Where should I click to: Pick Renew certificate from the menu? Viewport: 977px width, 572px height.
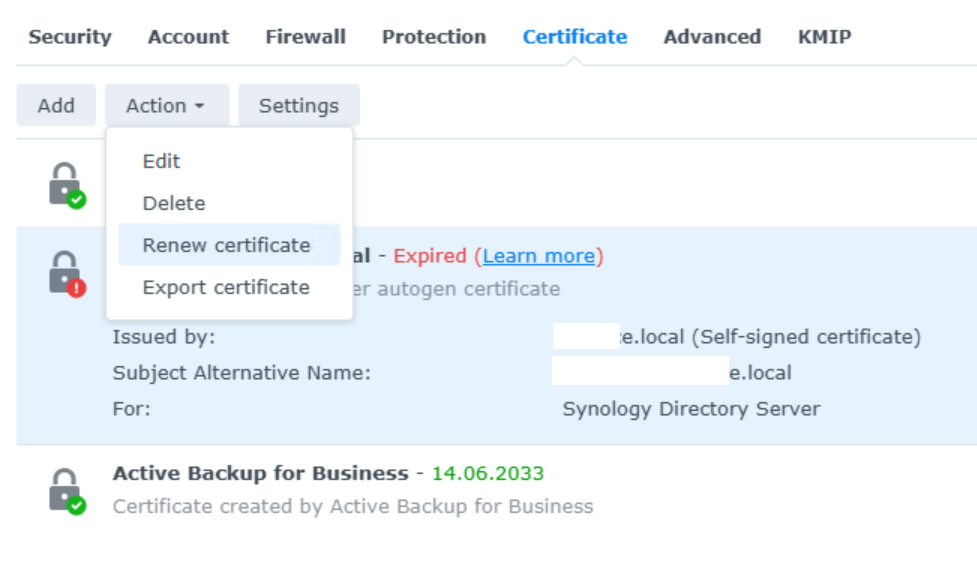(227, 245)
